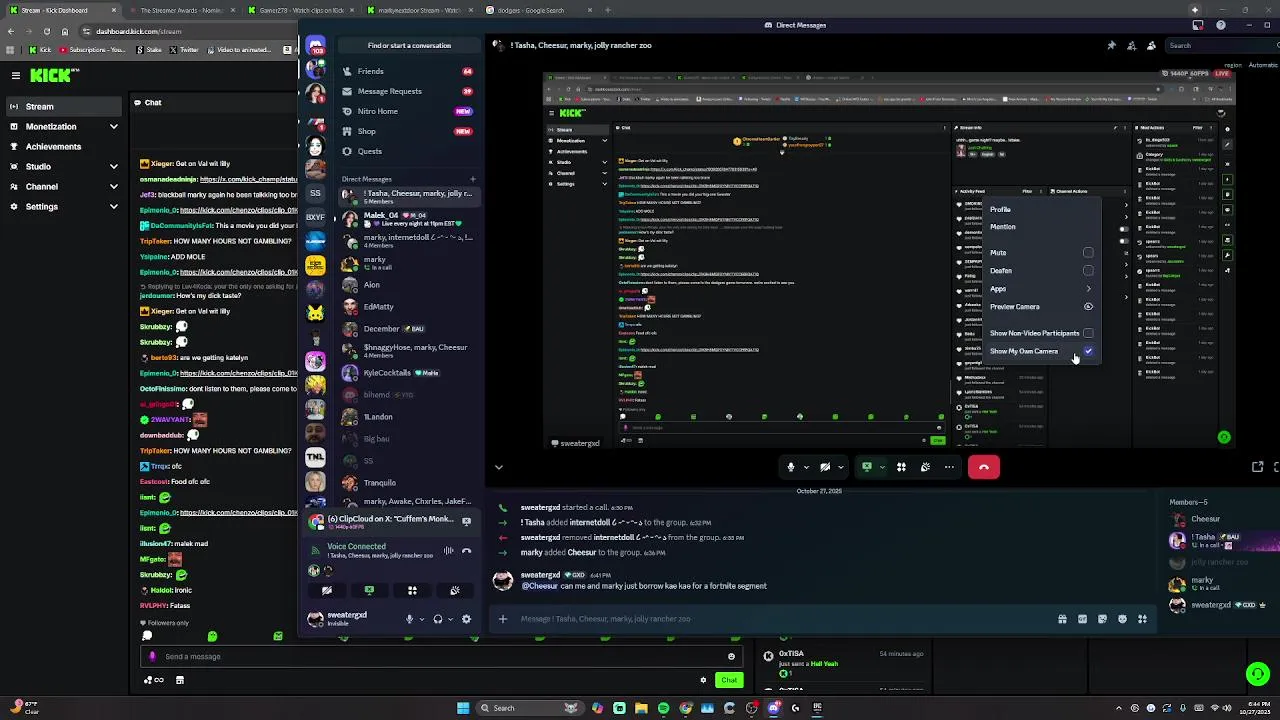The image size is (1280, 720).
Task: Open Discord user settings gear
Action: click(466, 620)
